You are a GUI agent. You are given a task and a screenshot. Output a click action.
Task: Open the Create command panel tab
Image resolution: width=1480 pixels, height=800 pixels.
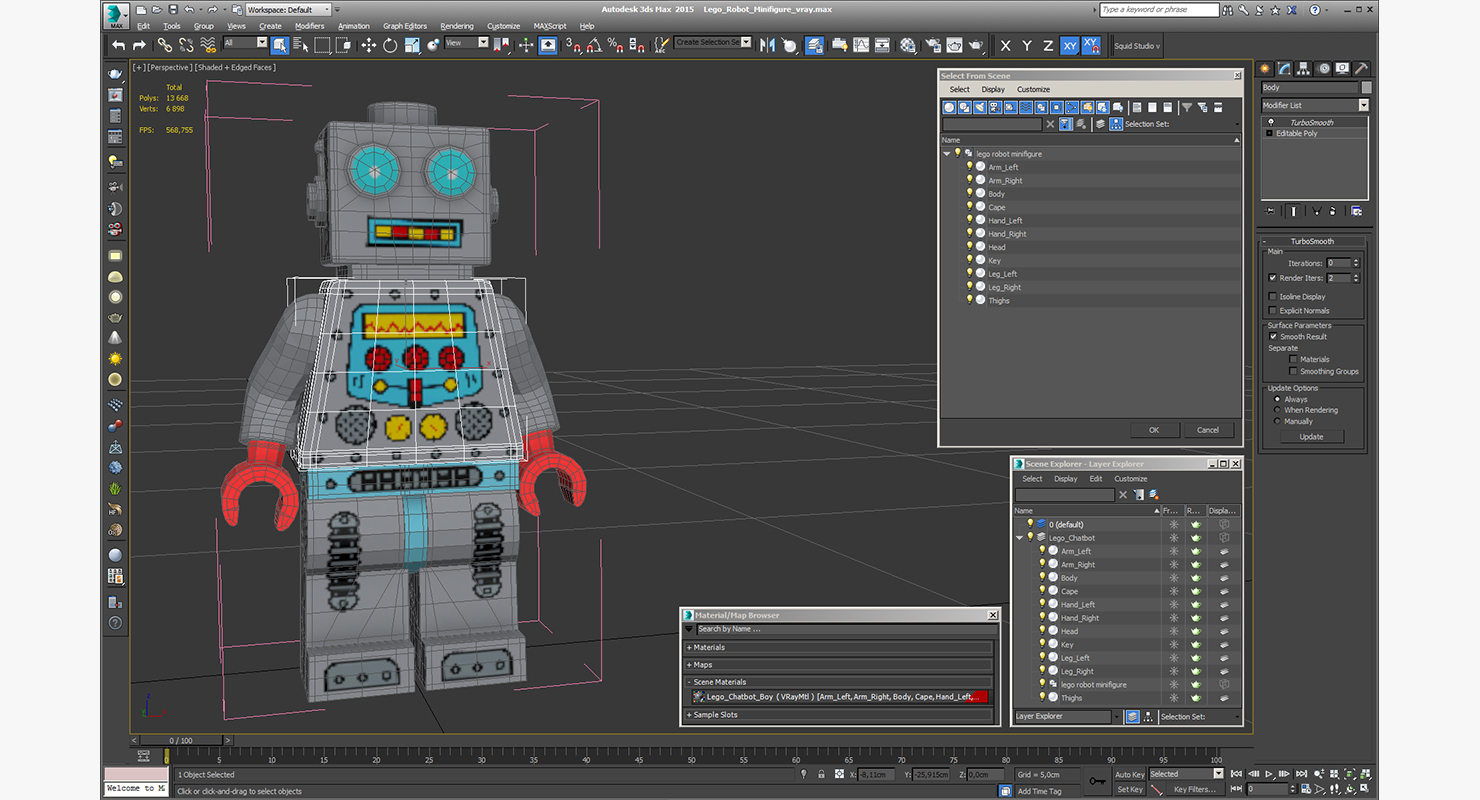[1265, 68]
